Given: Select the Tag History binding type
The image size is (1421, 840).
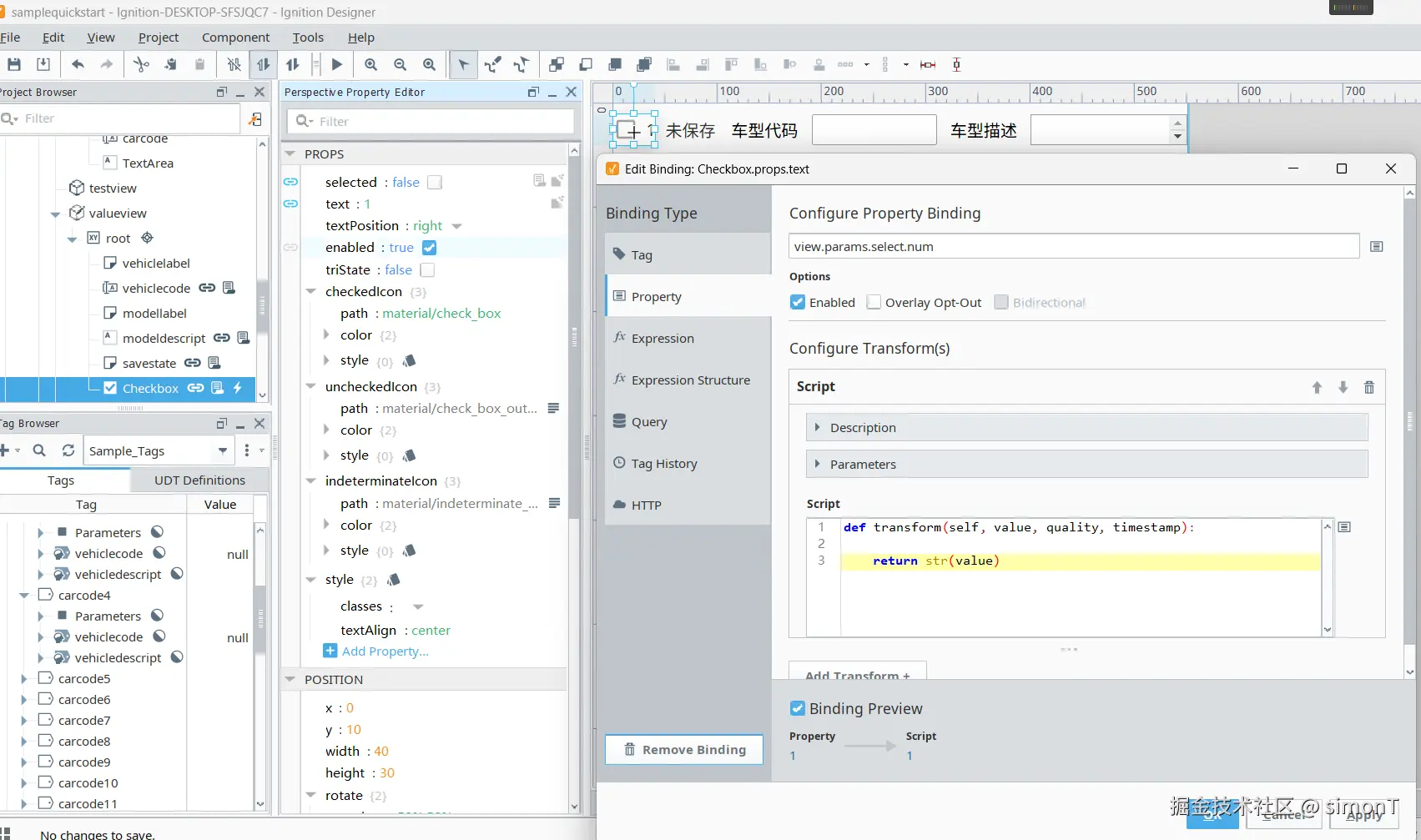Looking at the screenshot, I should click(688, 463).
